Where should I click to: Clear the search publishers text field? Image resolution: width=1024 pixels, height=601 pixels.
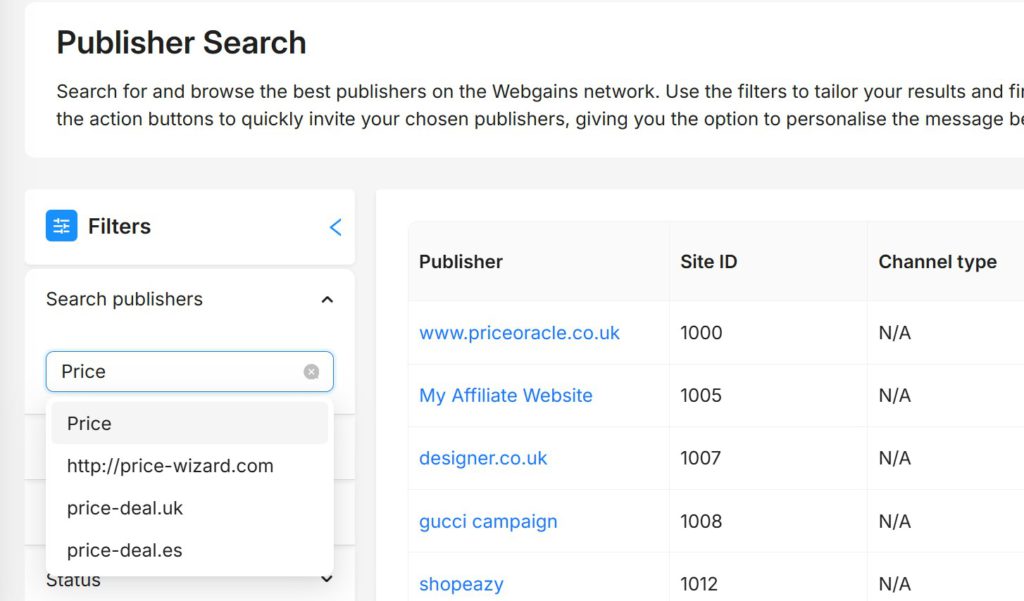coord(312,372)
